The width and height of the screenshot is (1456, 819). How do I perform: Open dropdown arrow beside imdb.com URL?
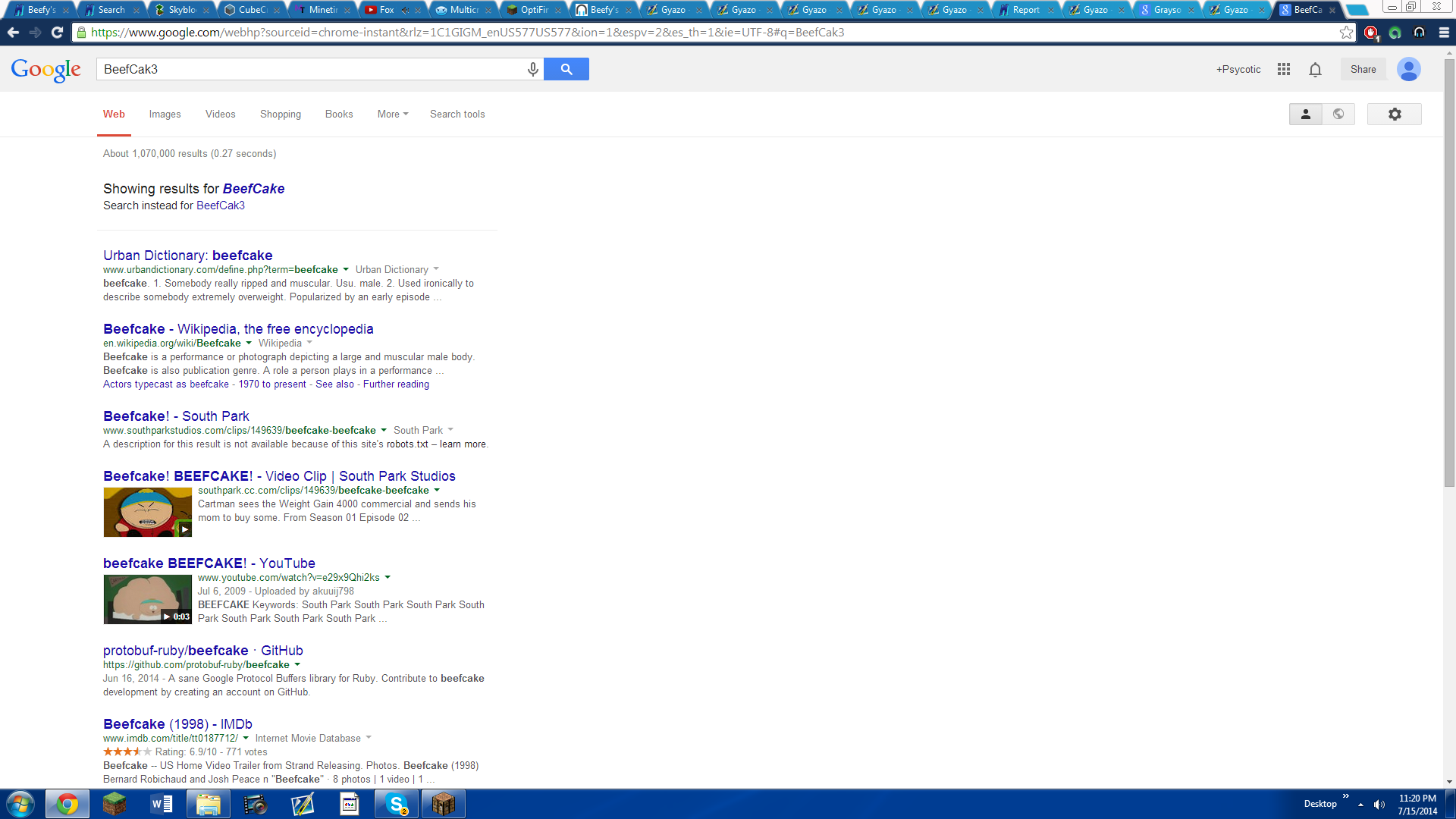(x=246, y=738)
